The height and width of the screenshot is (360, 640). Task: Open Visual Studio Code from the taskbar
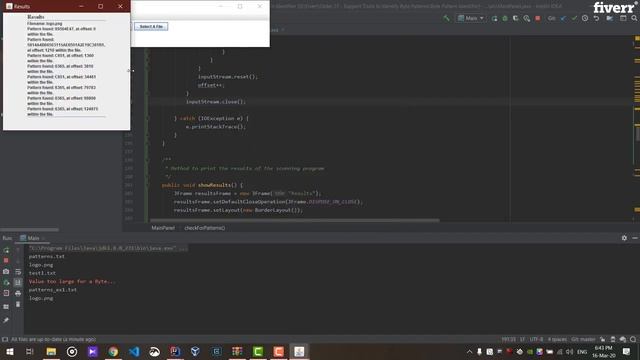coord(134,351)
